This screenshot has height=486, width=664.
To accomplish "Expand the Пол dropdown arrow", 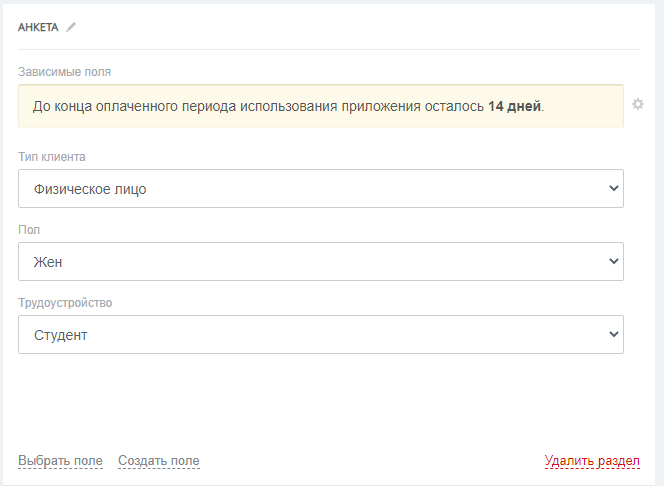I will tap(613, 261).
